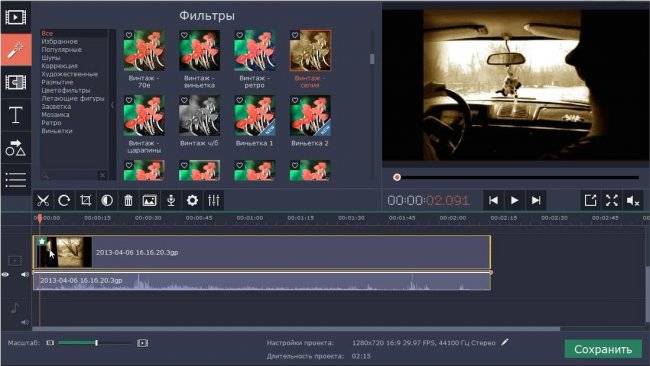Open the Color adjustment tool
The image size is (650, 366).
(107, 201)
